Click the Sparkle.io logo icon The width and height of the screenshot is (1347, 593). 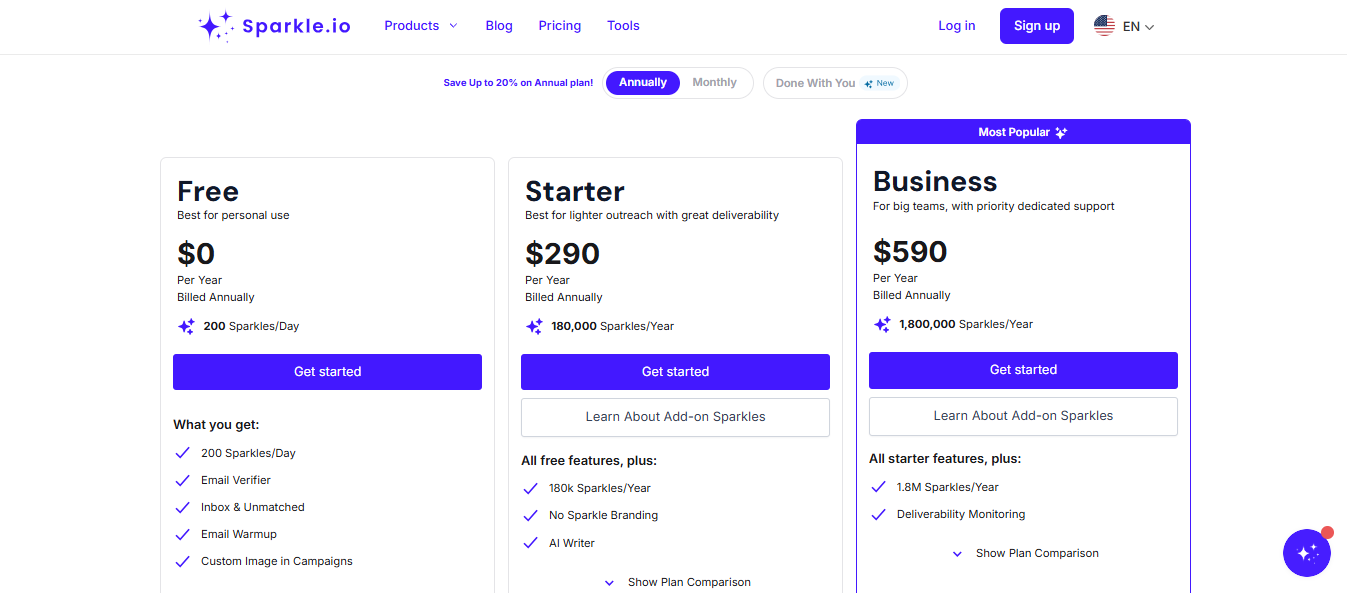pyautogui.click(x=216, y=25)
